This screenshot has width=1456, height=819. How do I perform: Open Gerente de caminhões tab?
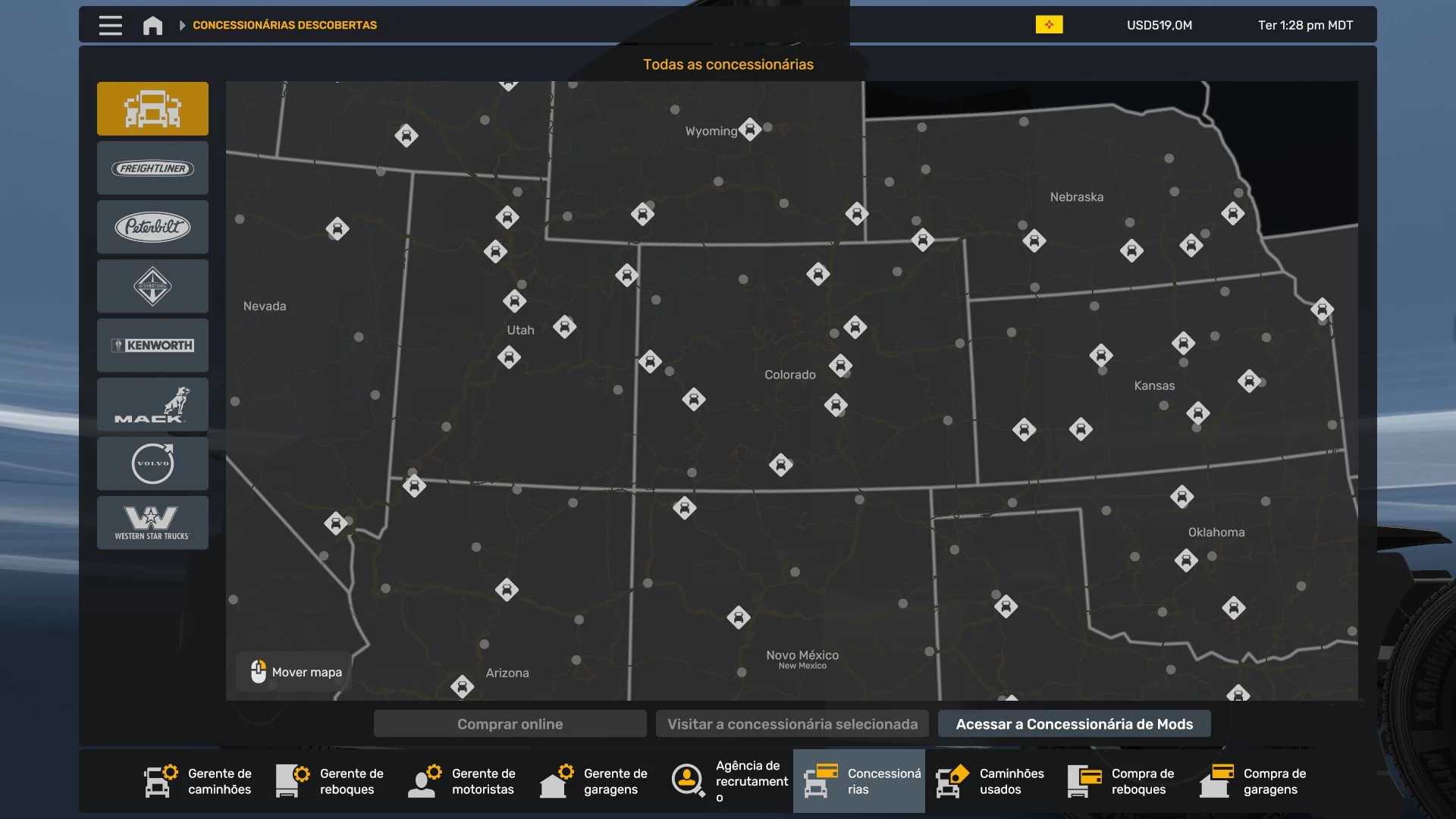(x=199, y=781)
